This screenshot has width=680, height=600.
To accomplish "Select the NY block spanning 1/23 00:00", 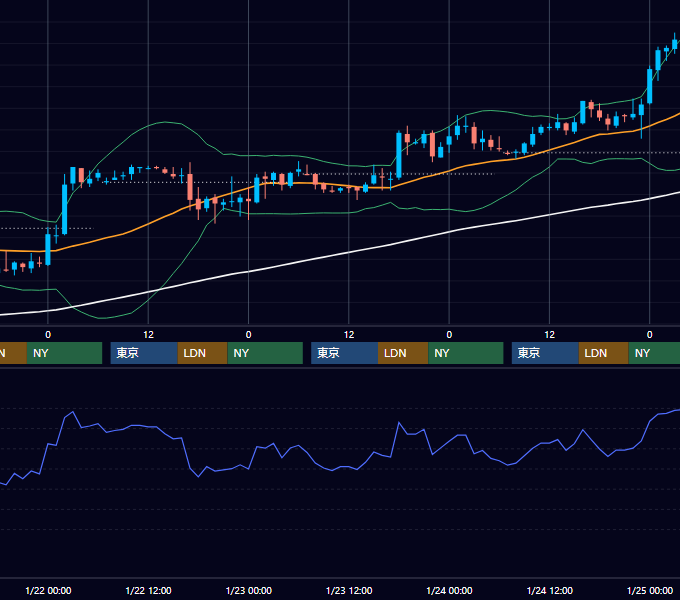I will coord(265,353).
